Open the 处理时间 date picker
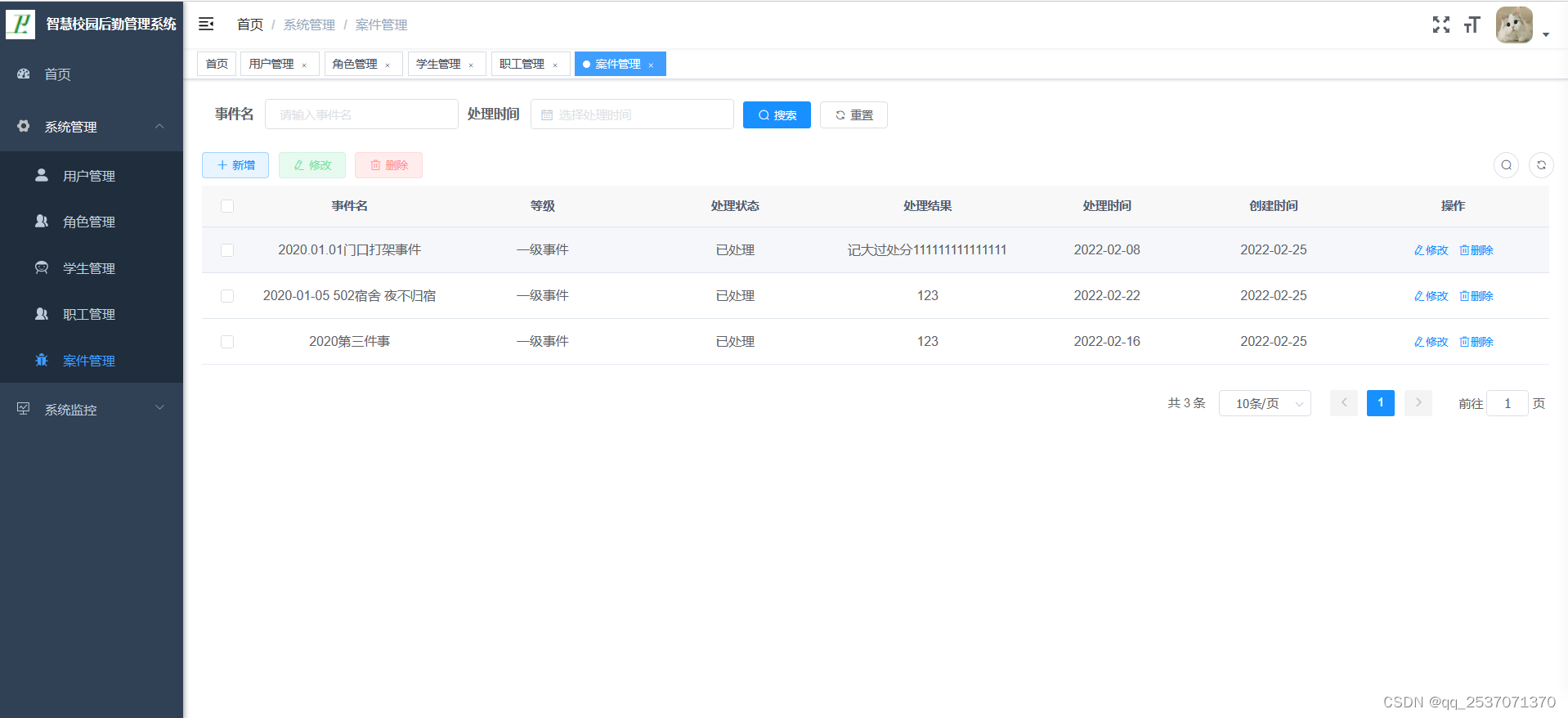 (x=632, y=114)
